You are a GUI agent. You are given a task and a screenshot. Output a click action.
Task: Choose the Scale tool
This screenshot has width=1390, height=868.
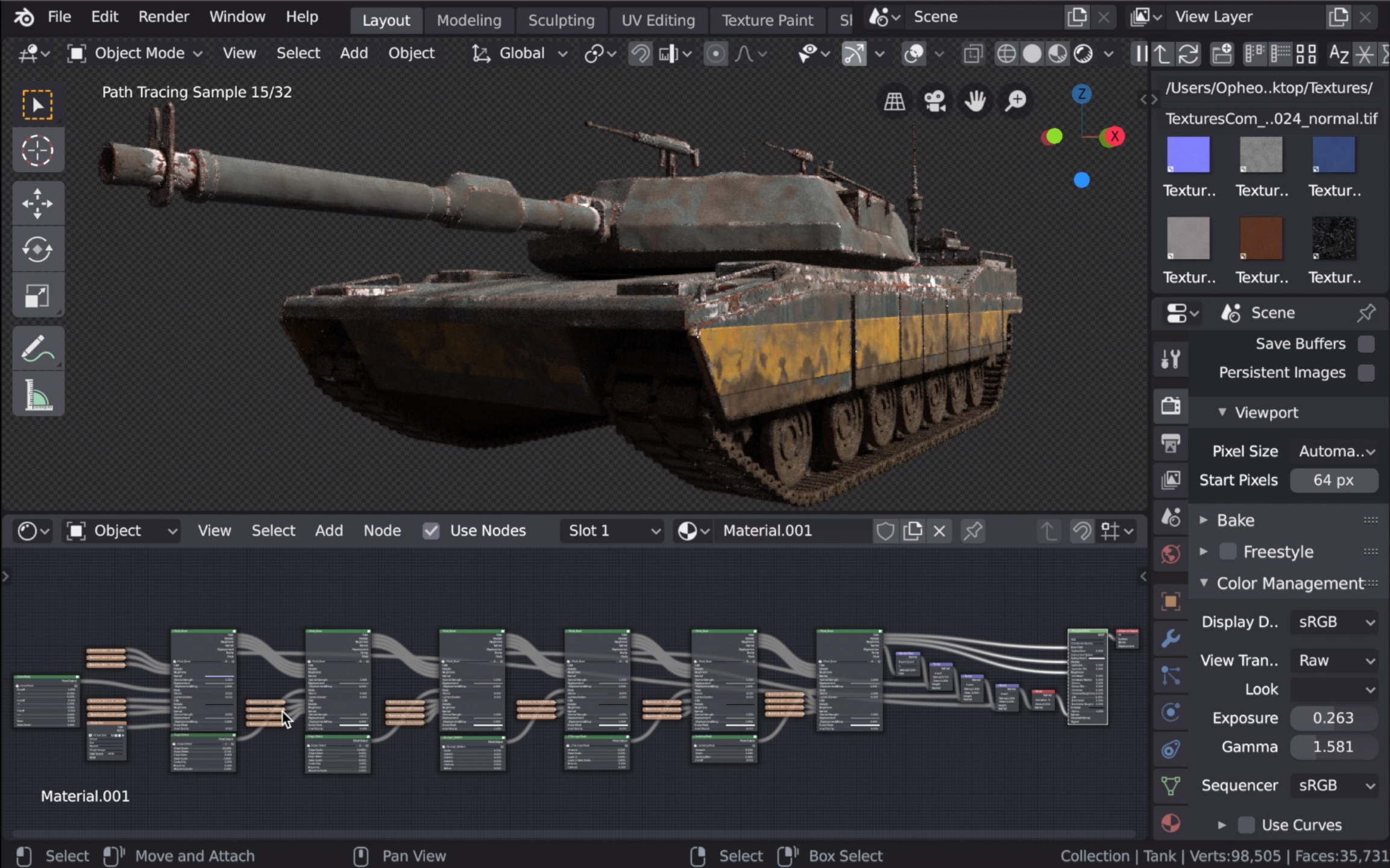(37, 296)
